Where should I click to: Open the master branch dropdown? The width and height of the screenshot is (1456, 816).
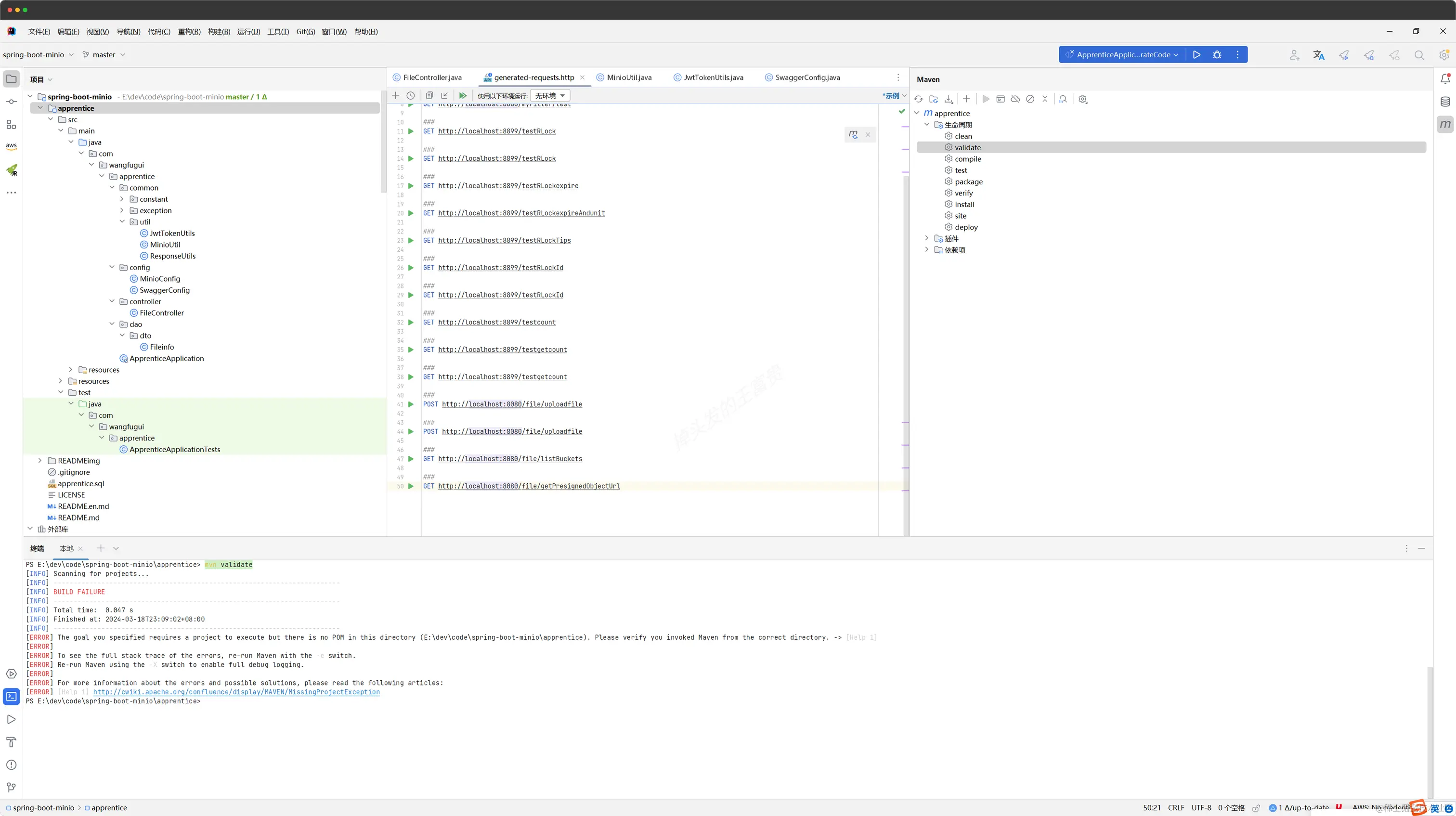click(x=104, y=55)
